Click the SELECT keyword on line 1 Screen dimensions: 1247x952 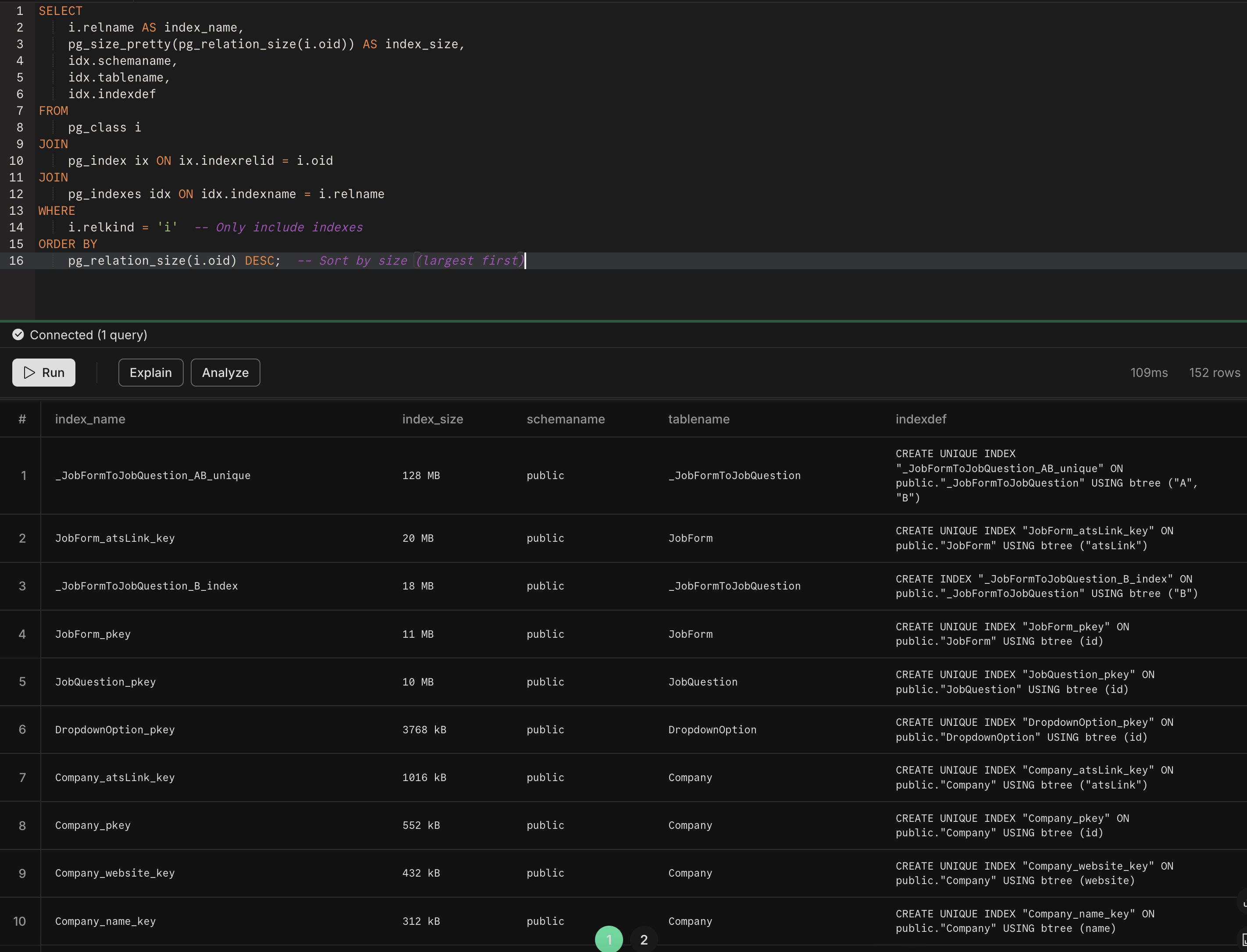(60, 11)
